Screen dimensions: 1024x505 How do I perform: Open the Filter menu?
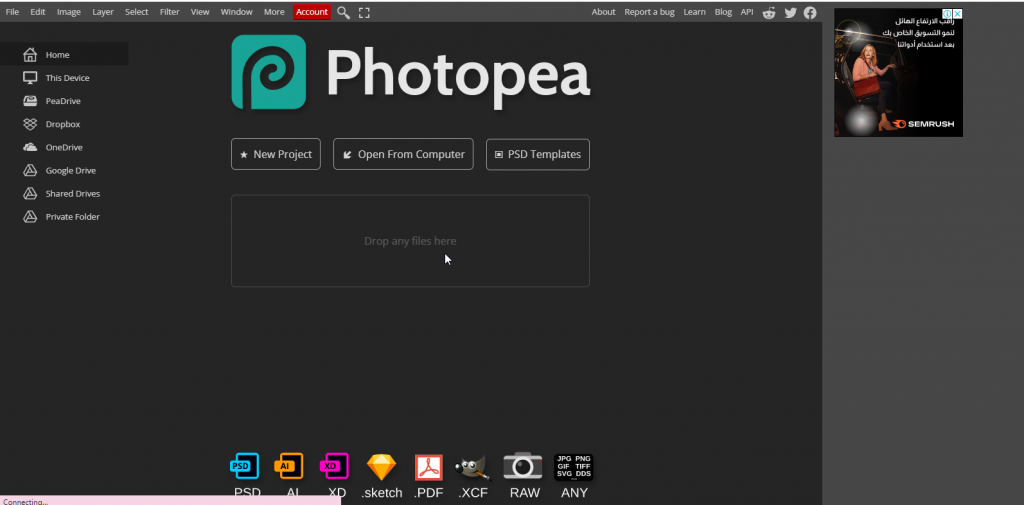(x=170, y=12)
